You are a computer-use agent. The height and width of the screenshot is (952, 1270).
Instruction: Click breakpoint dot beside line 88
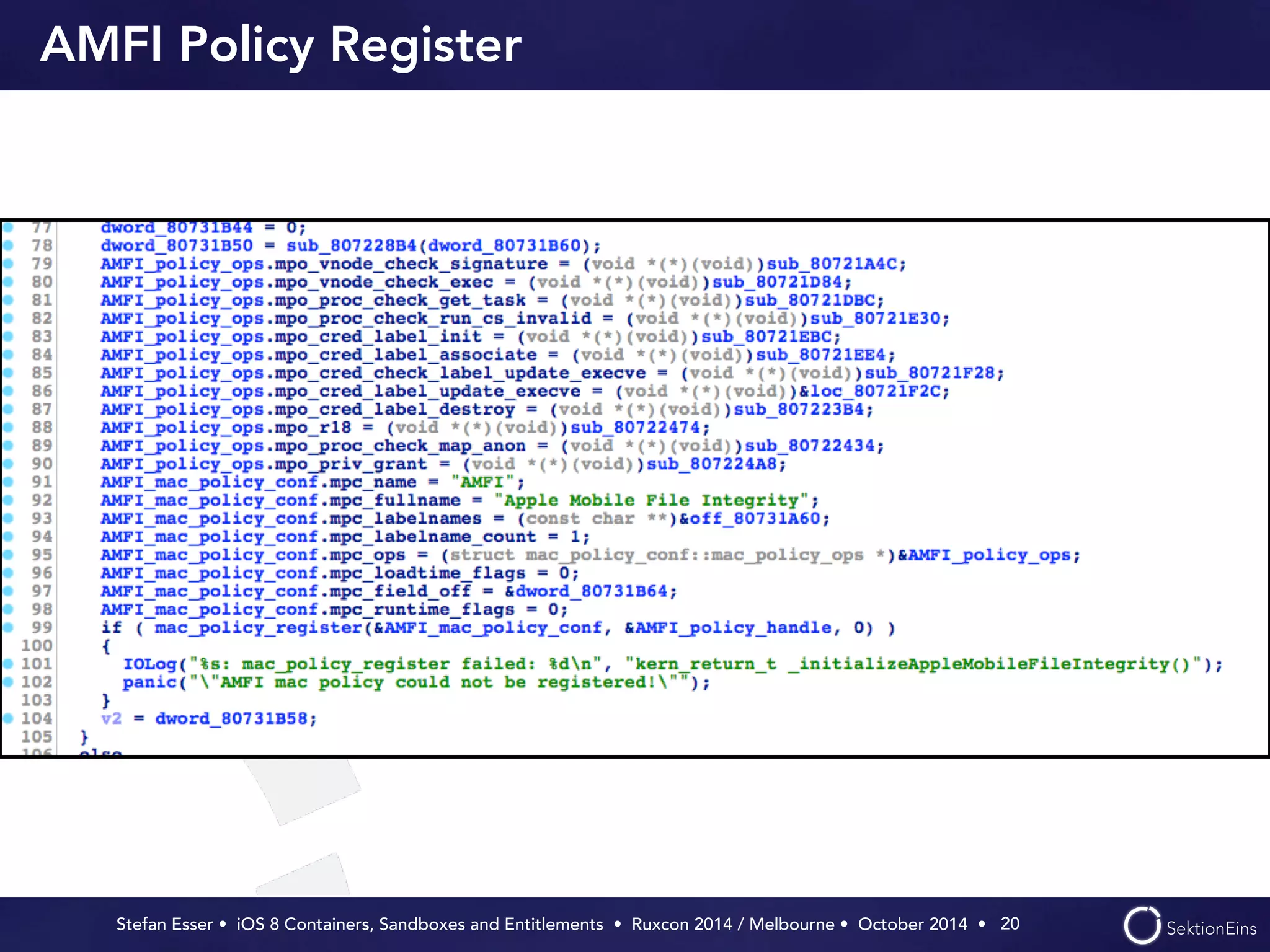coord(8,427)
